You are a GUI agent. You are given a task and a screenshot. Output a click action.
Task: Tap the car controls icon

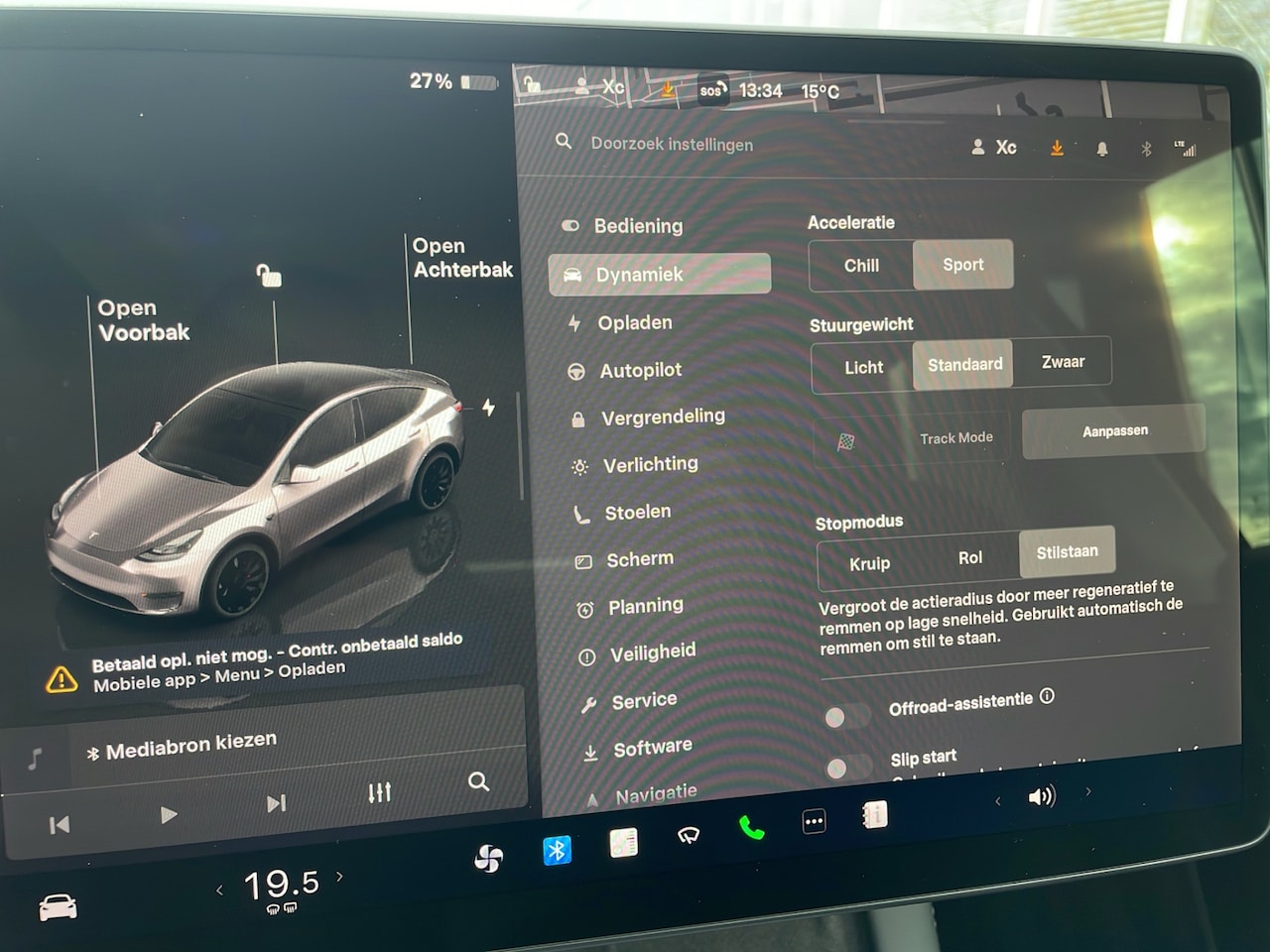click(x=58, y=906)
